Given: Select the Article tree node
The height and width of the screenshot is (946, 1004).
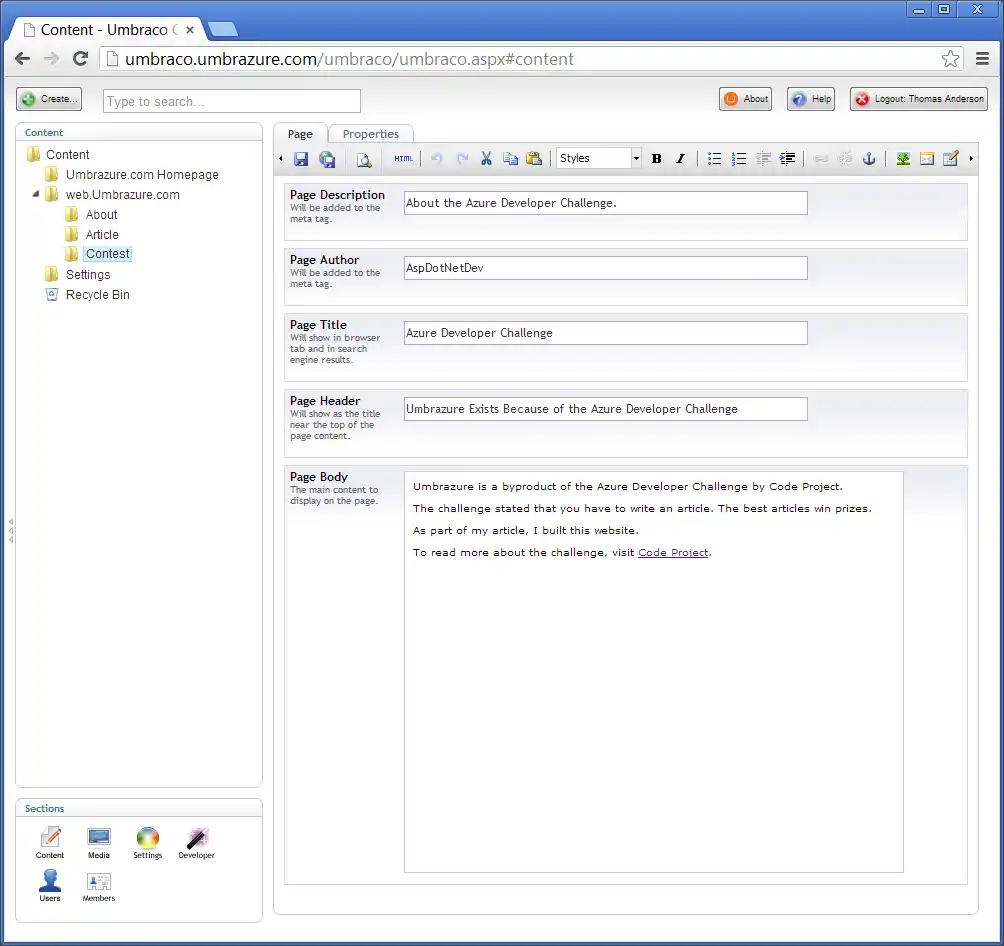Looking at the screenshot, I should [x=102, y=234].
